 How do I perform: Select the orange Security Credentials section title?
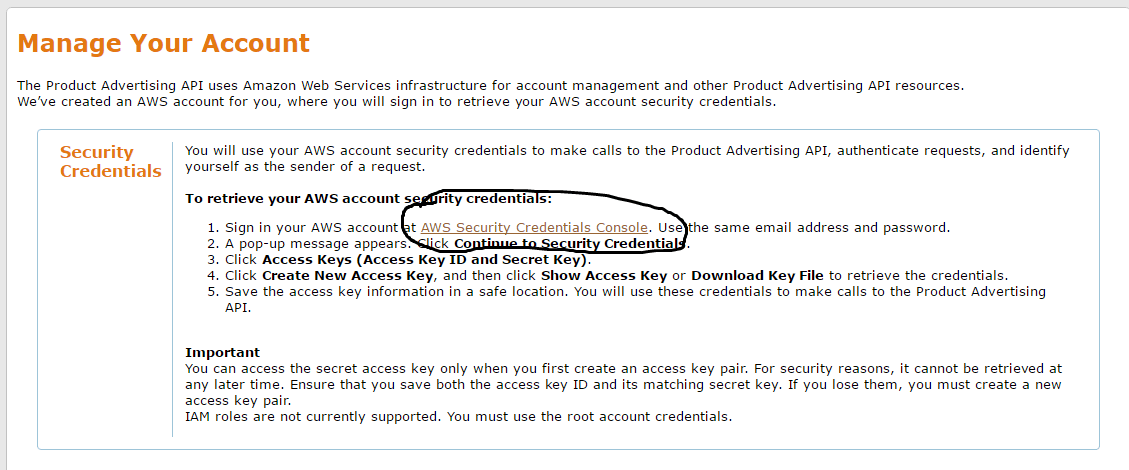[111, 162]
